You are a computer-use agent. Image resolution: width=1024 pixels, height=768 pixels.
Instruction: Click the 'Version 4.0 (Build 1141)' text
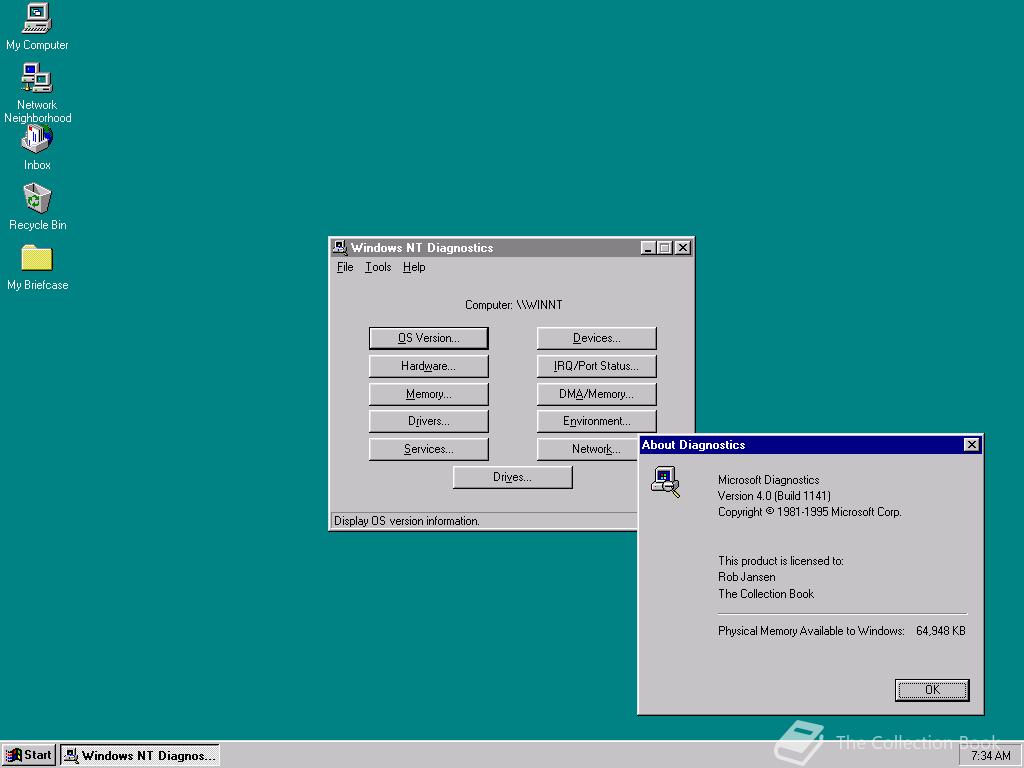tap(774, 496)
